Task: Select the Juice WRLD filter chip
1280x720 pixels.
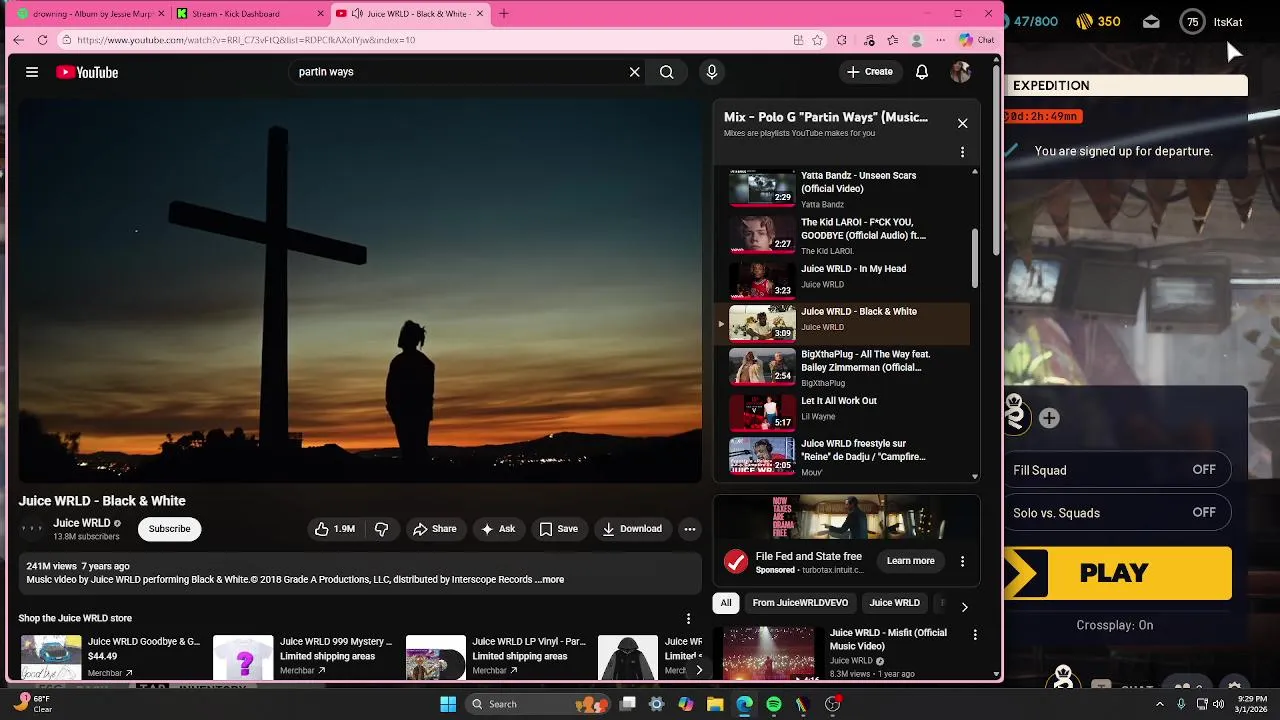Action: pyautogui.click(x=894, y=603)
